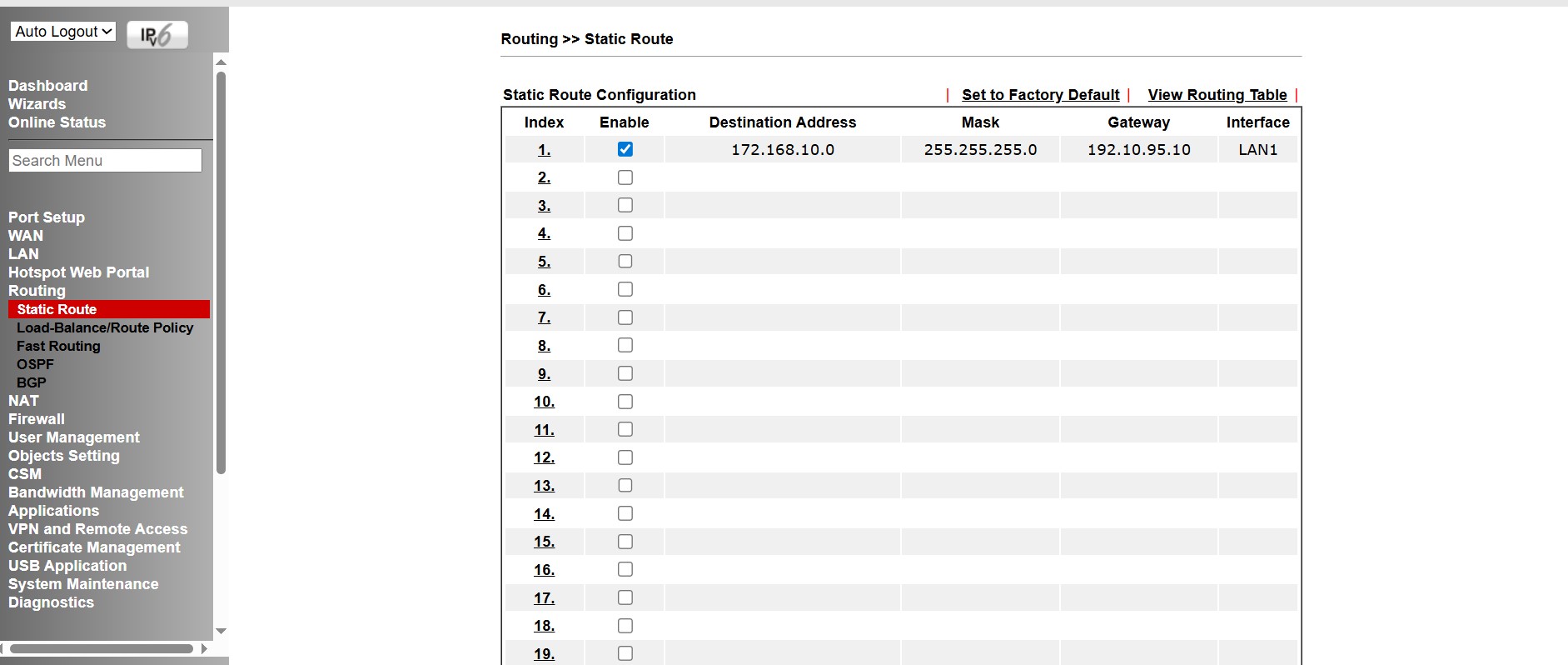Click Set to Factory Default link
This screenshot has height=665, width=1568.
click(1040, 95)
